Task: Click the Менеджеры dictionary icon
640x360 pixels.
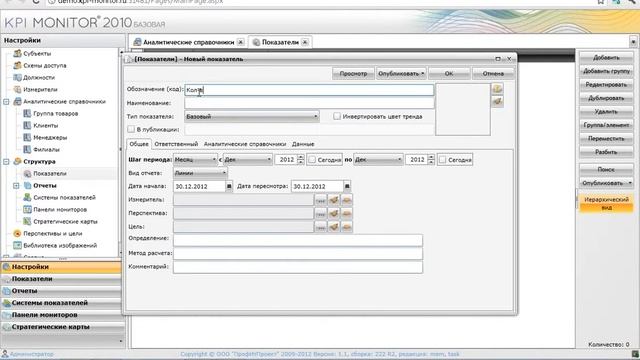Action: [x=27, y=138]
